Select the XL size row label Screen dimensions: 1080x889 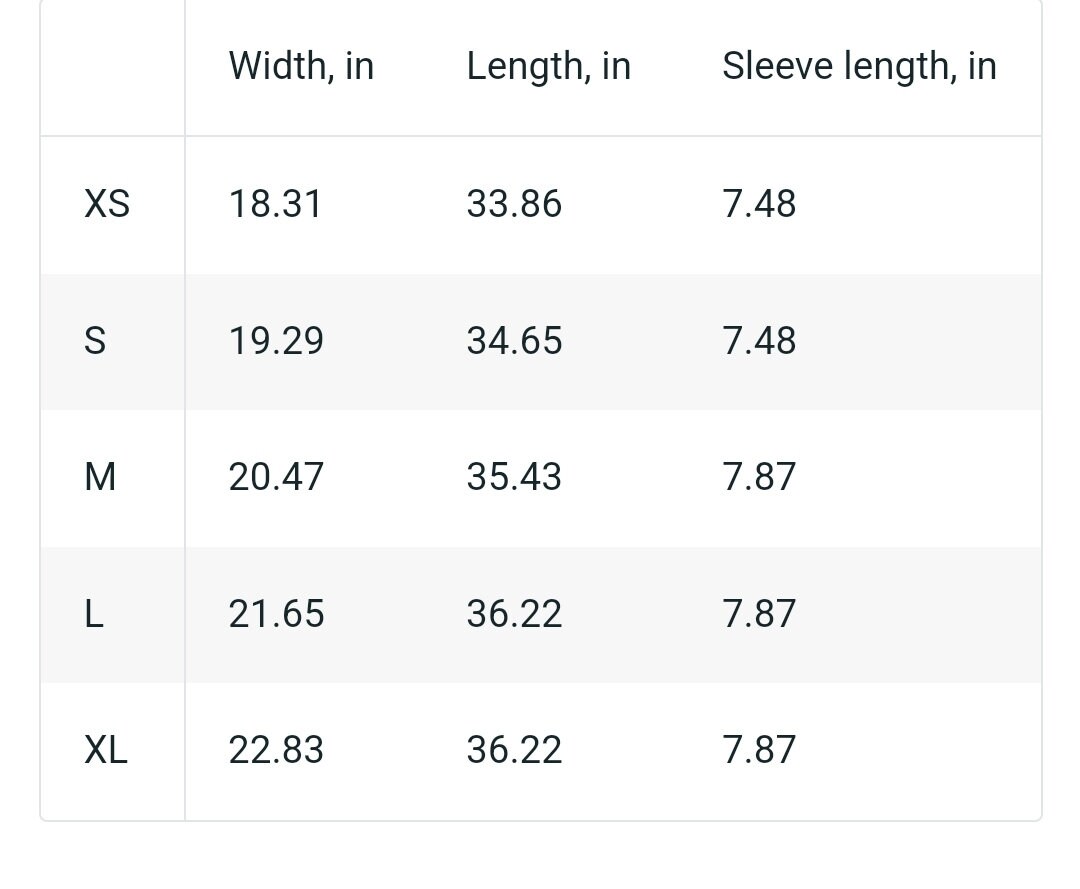pyautogui.click(x=105, y=750)
